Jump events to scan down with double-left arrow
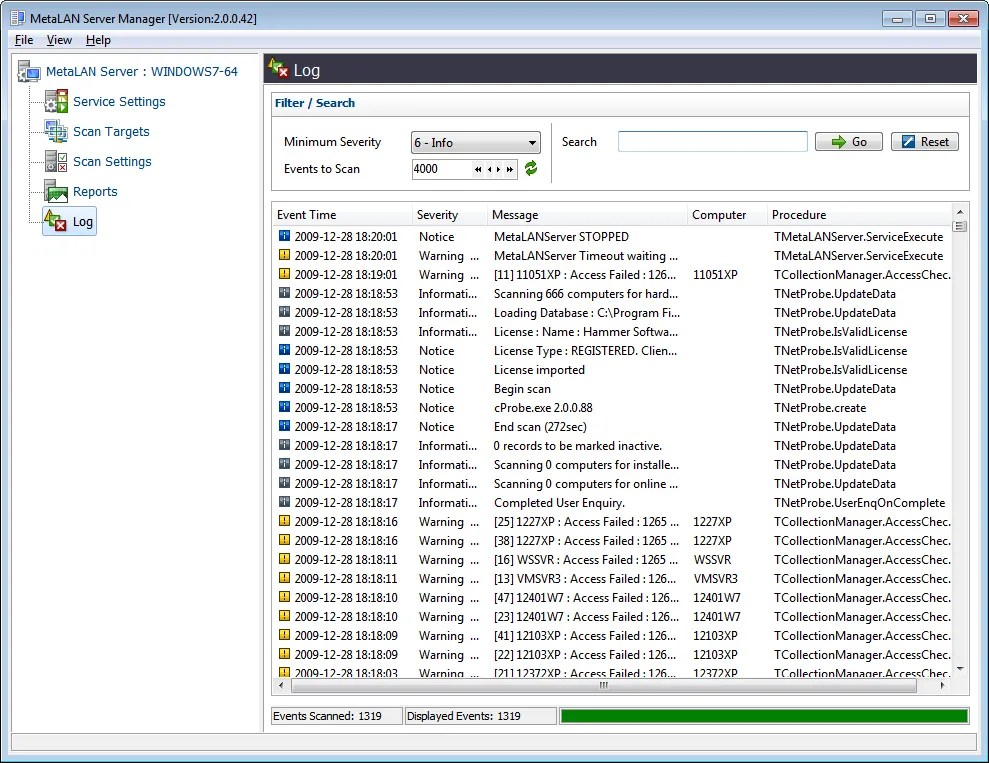This screenshot has width=989, height=763. pyautogui.click(x=478, y=169)
